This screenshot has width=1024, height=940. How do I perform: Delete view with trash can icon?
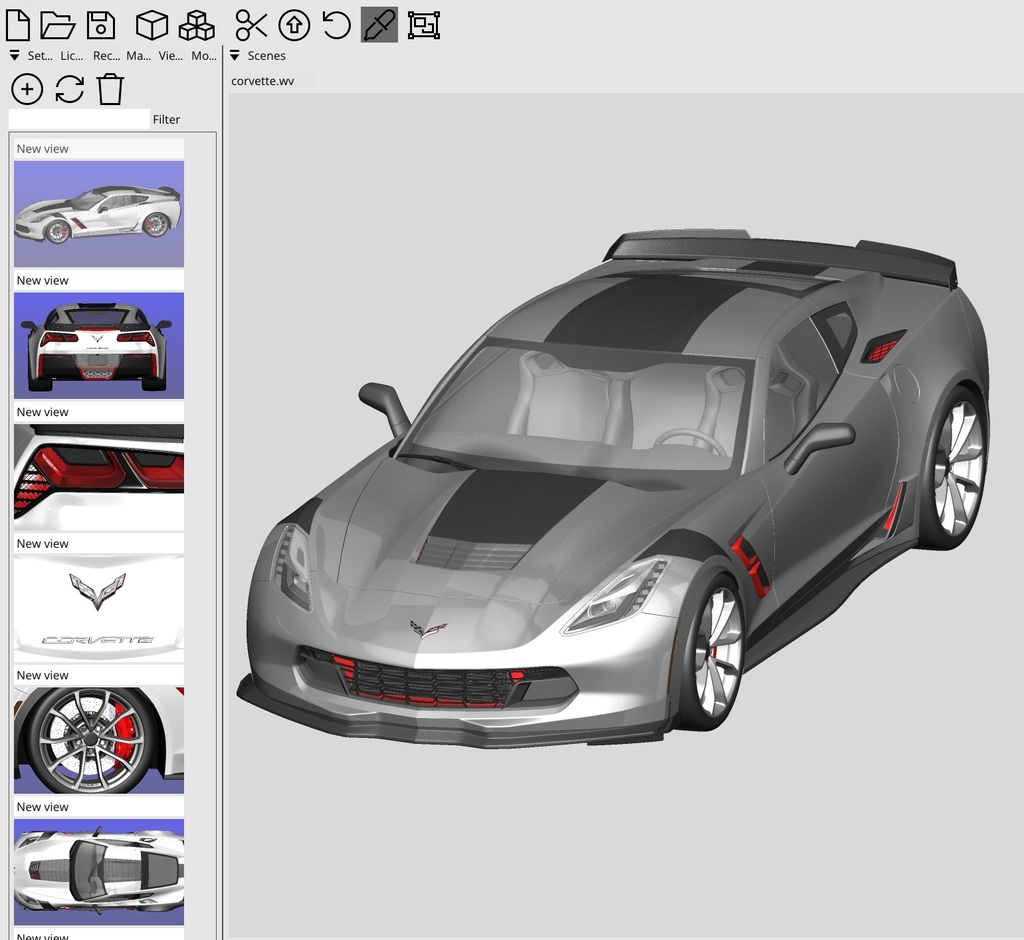click(110, 89)
